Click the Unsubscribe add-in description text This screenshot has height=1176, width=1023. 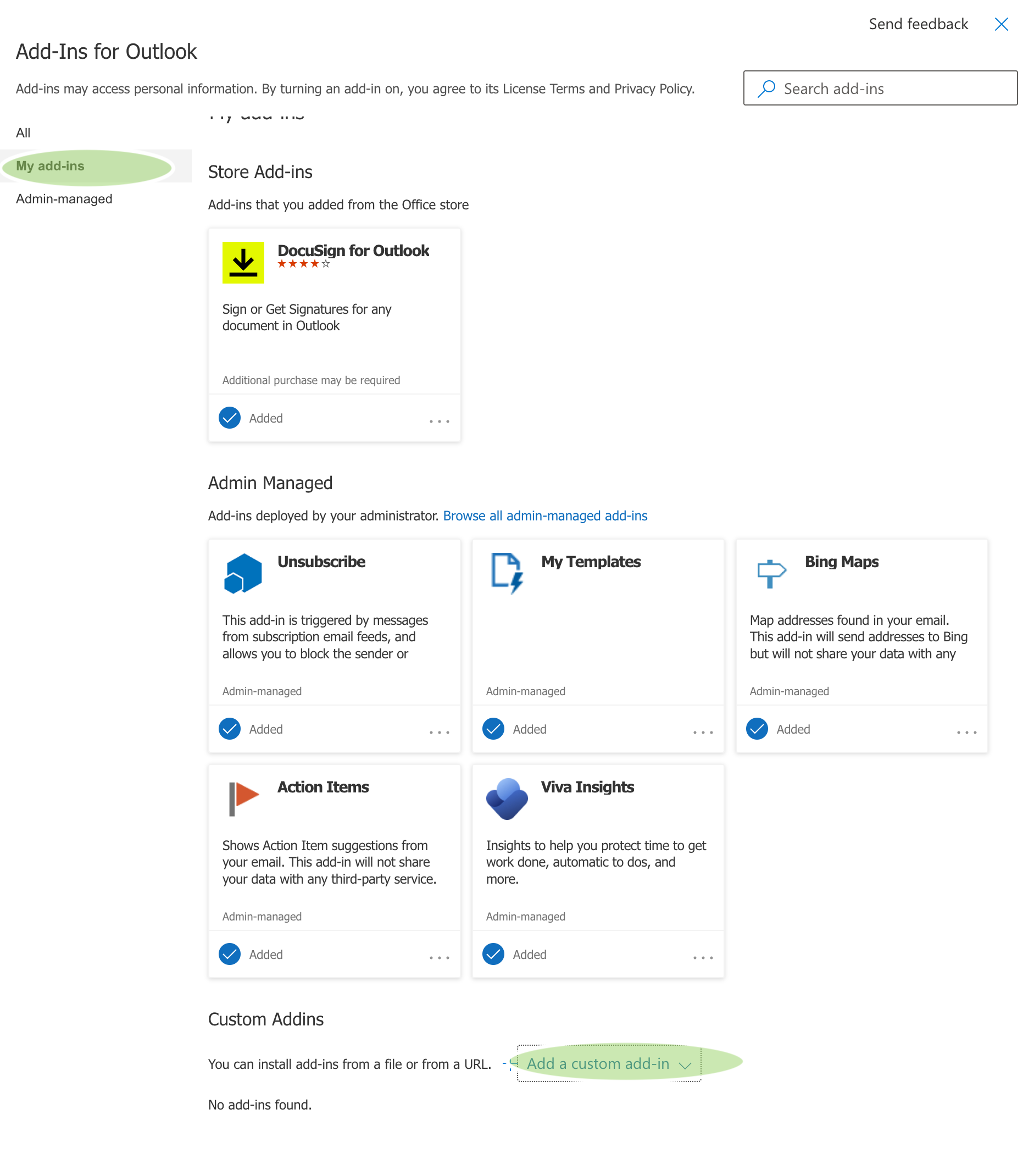[325, 636]
